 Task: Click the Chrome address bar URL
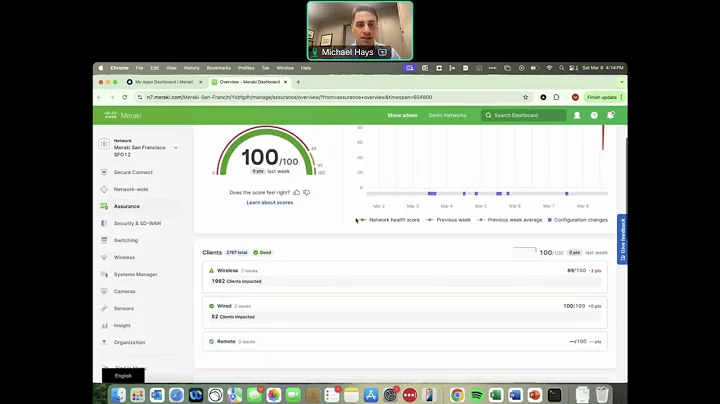pos(289,97)
